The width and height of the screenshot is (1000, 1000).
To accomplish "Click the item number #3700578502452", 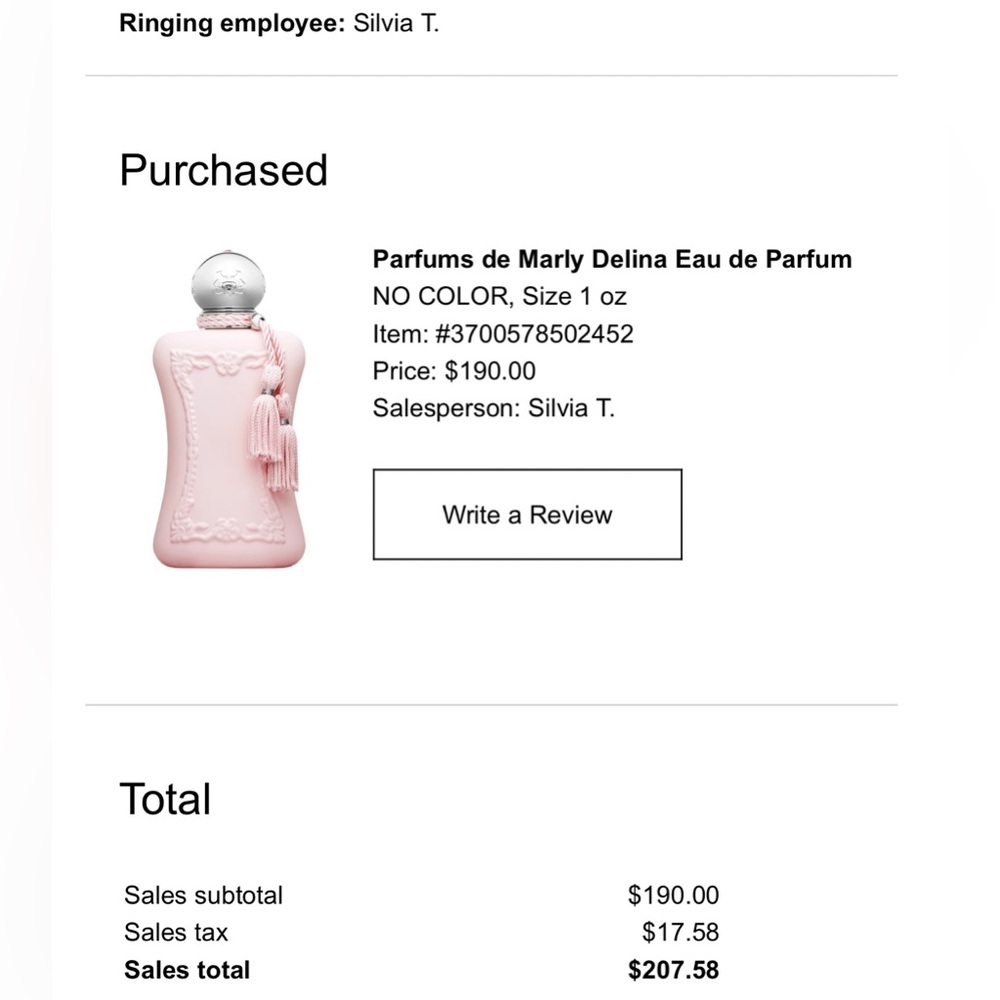I will click(503, 334).
